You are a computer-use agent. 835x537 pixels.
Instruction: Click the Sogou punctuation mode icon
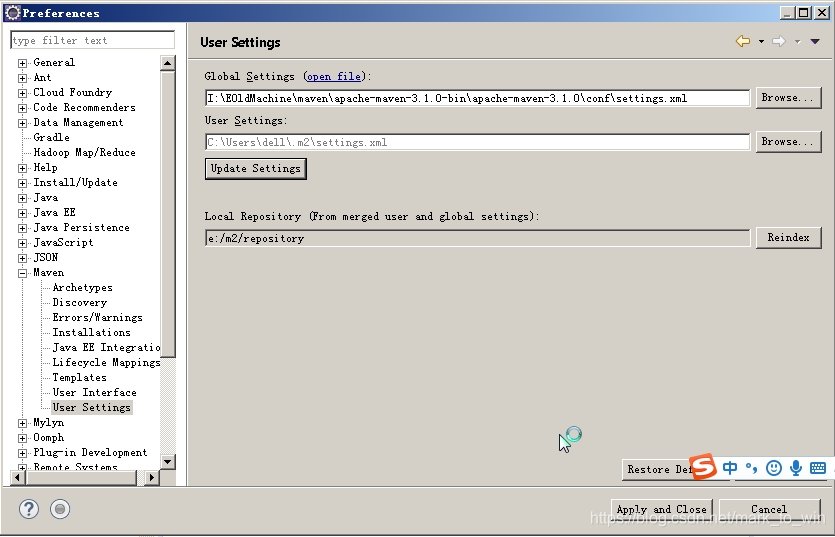coord(751,468)
